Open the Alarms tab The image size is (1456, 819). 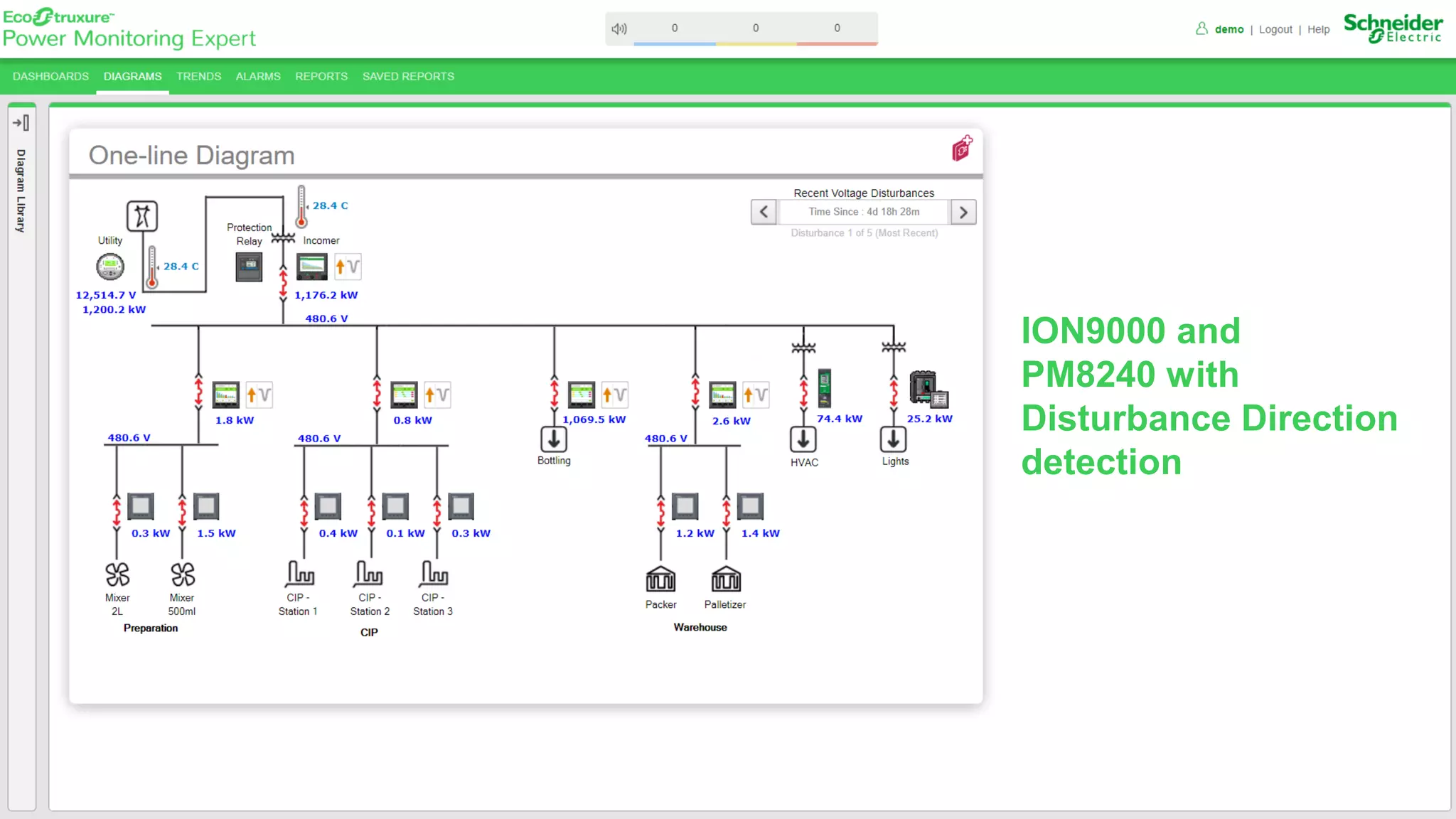258,76
